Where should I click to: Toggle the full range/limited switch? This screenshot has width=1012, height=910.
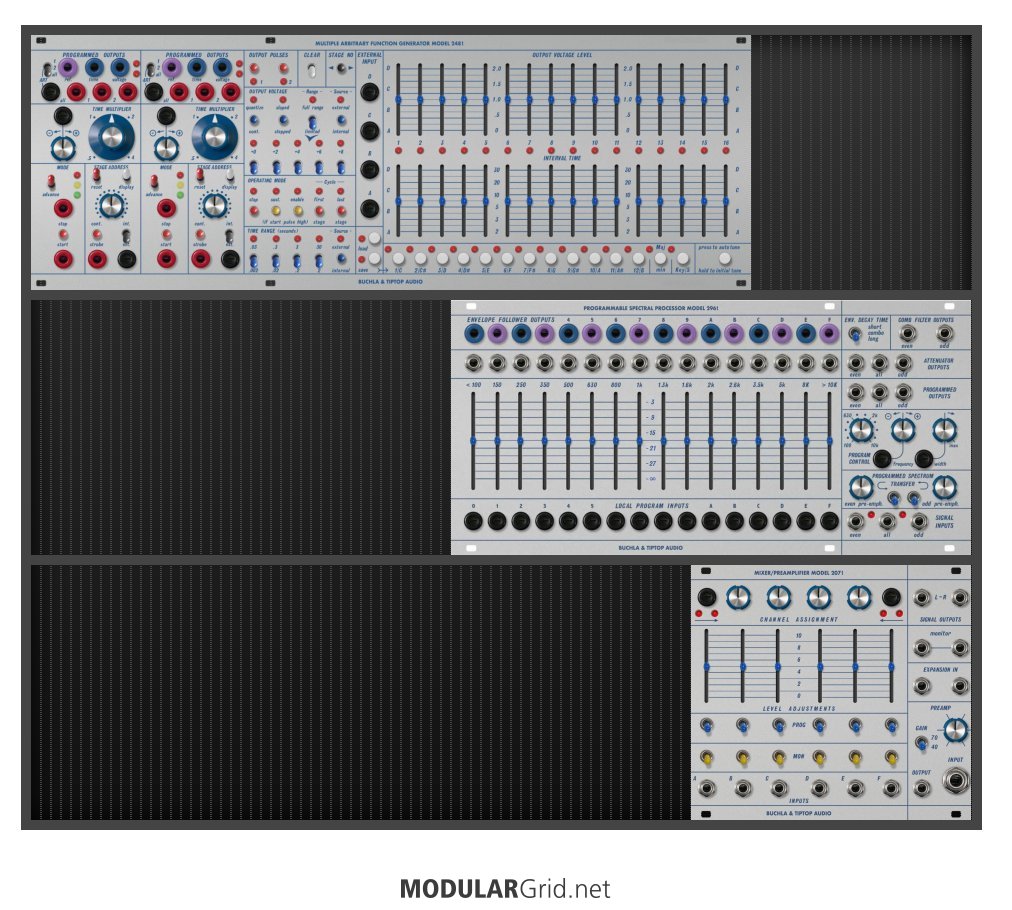click(312, 121)
